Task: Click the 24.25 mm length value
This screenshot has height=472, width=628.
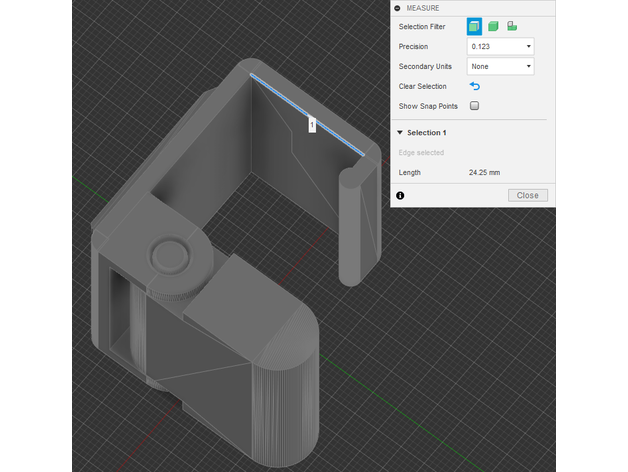Action: pyautogui.click(x=483, y=172)
